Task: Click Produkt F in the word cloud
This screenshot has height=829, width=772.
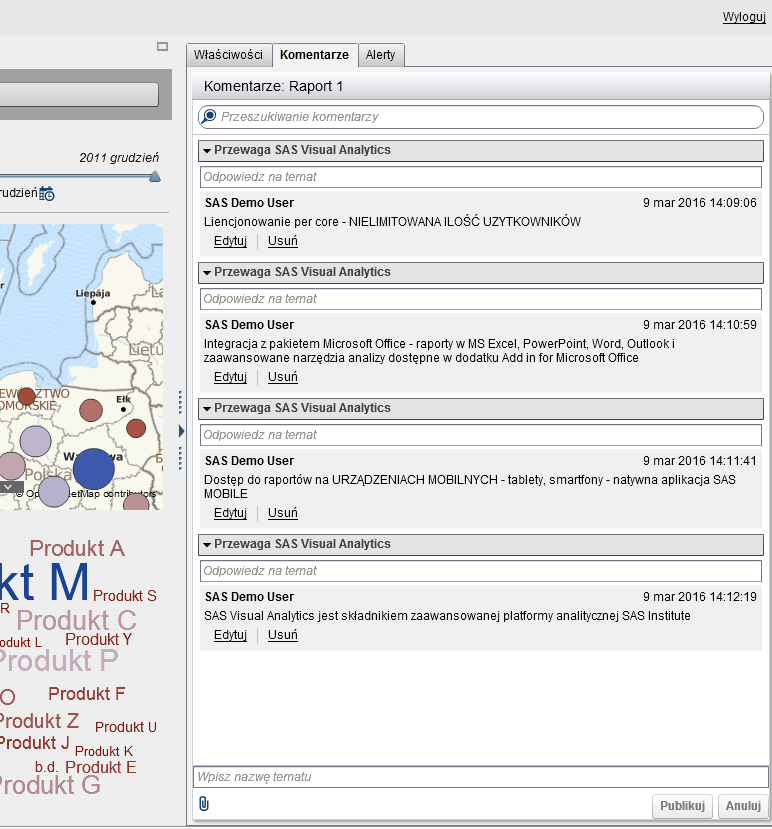Action: (87, 694)
